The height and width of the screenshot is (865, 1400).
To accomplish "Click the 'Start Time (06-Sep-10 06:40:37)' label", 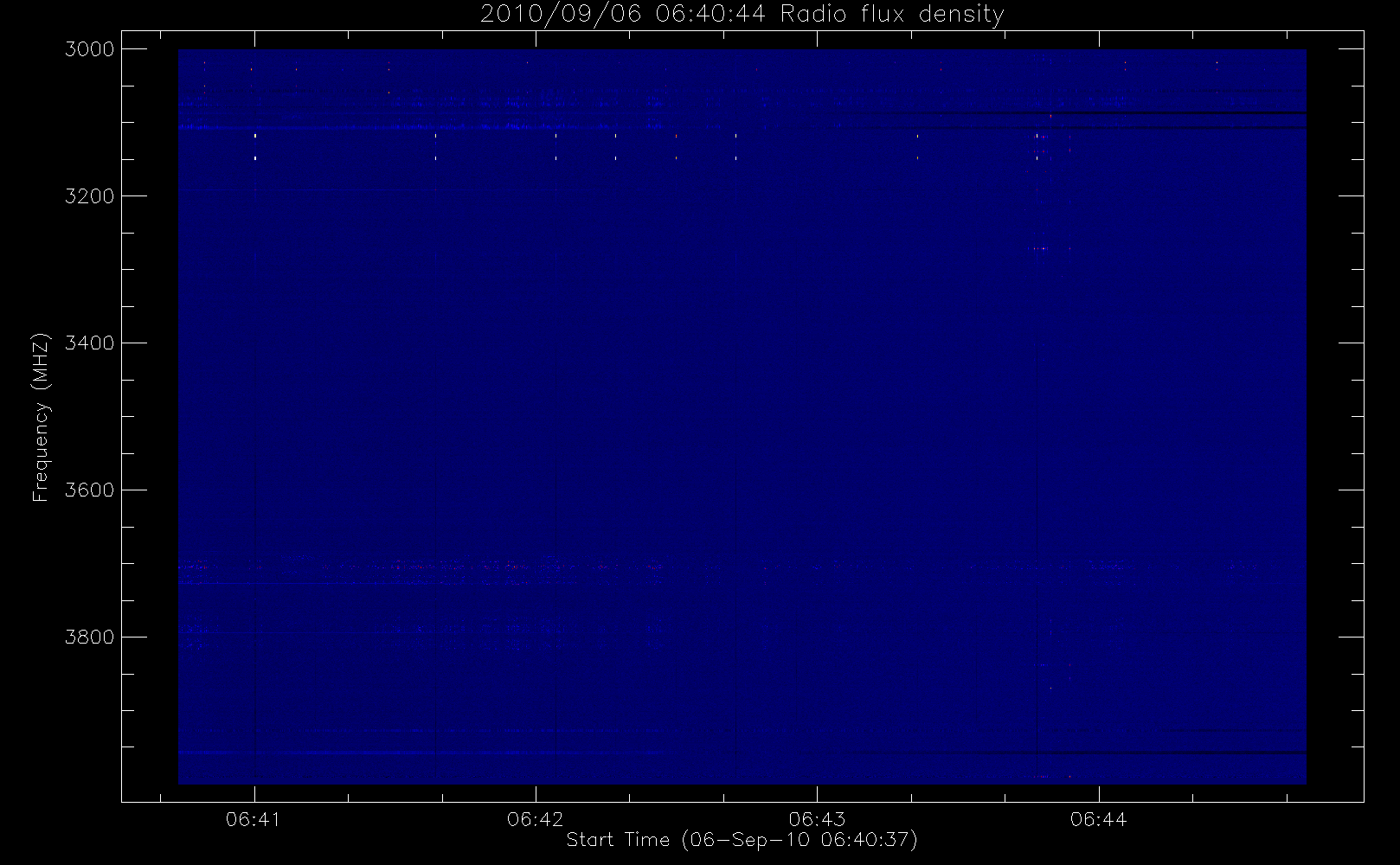I will [x=742, y=840].
